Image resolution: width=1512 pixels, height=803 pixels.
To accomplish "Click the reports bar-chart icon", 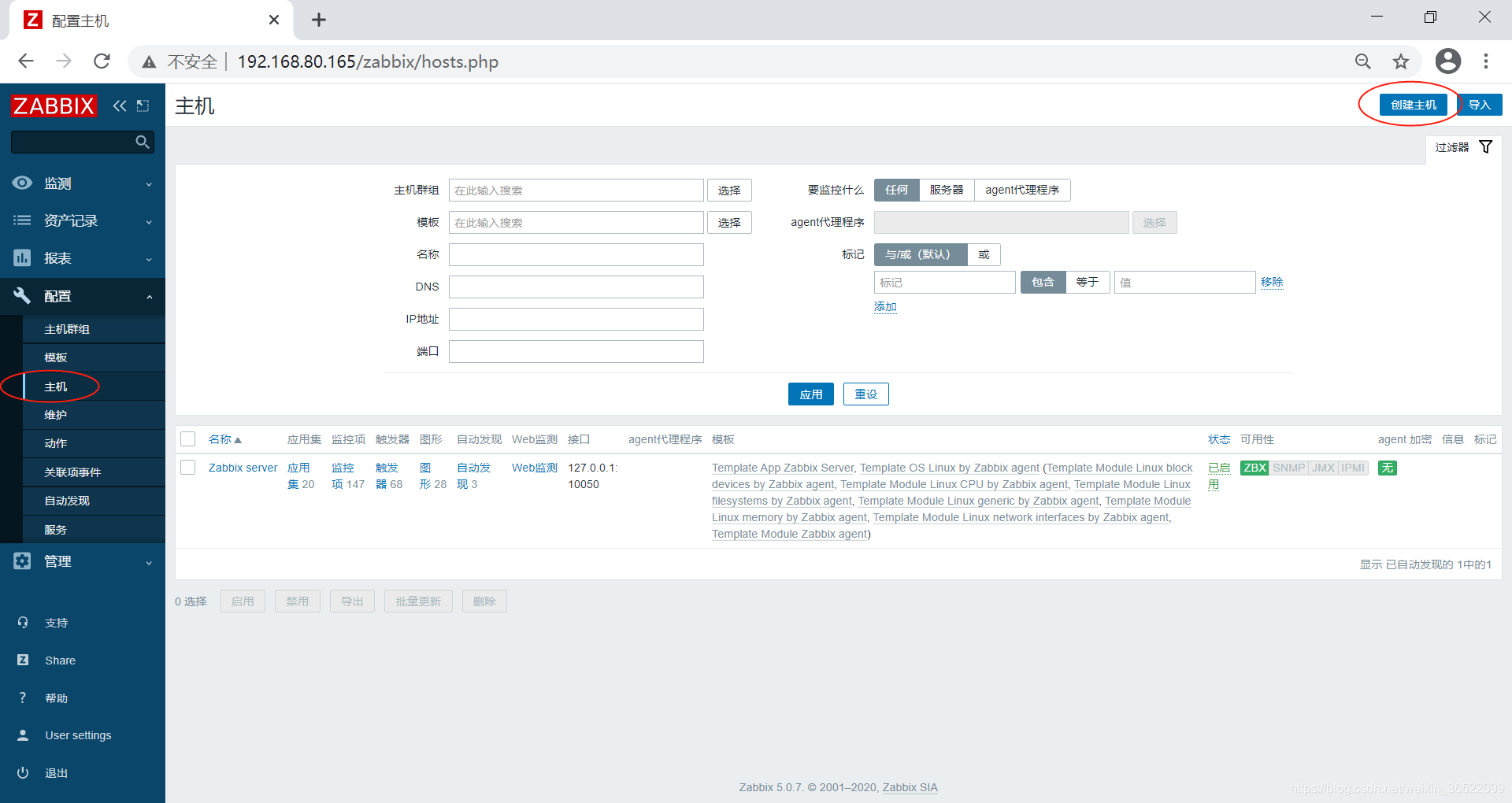I will pyautogui.click(x=22, y=257).
